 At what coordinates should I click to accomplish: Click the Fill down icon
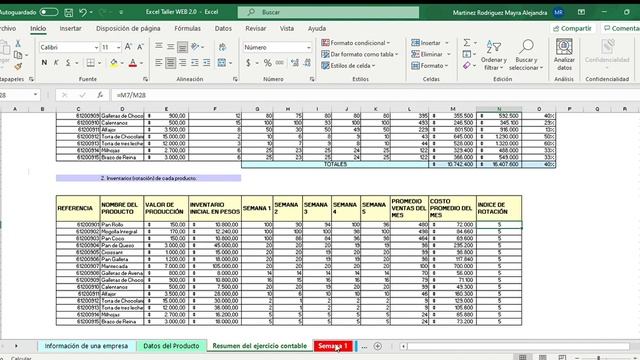click(x=467, y=54)
